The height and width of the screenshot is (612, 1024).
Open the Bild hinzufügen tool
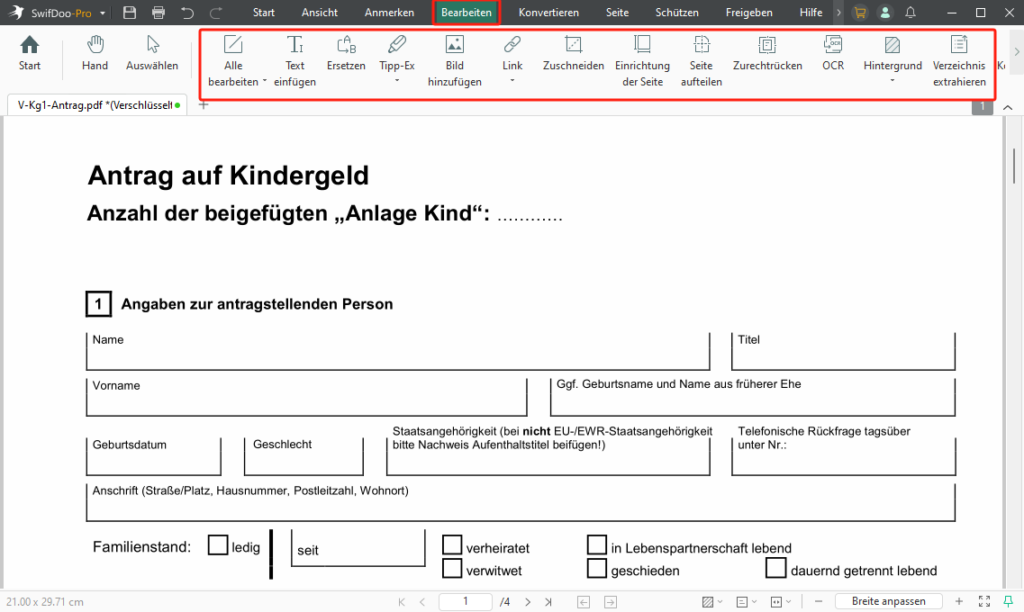454,60
